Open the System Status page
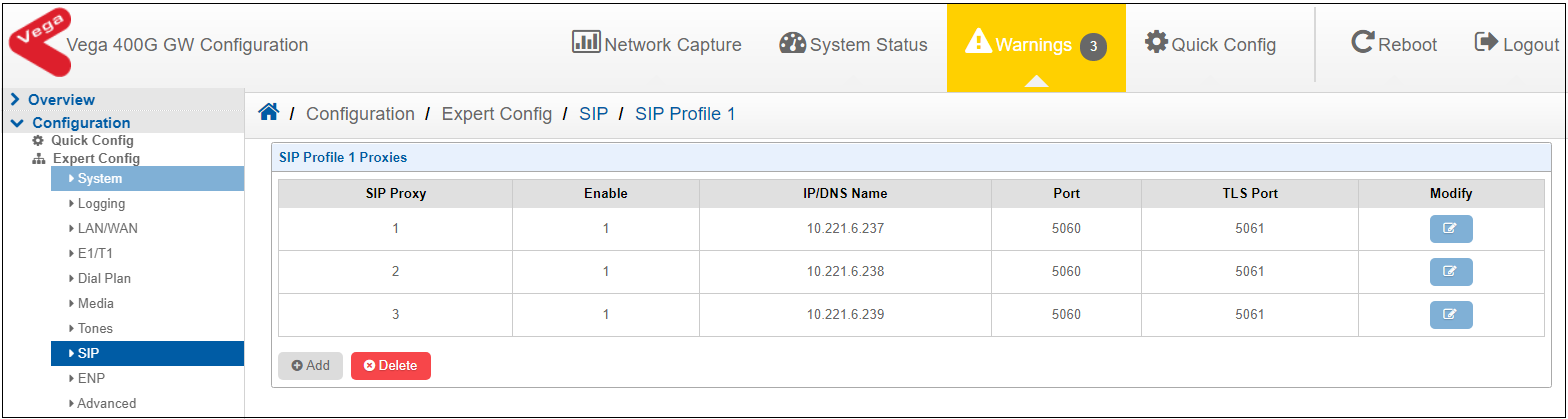This screenshot has width=1568, height=419. click(853, 44)
